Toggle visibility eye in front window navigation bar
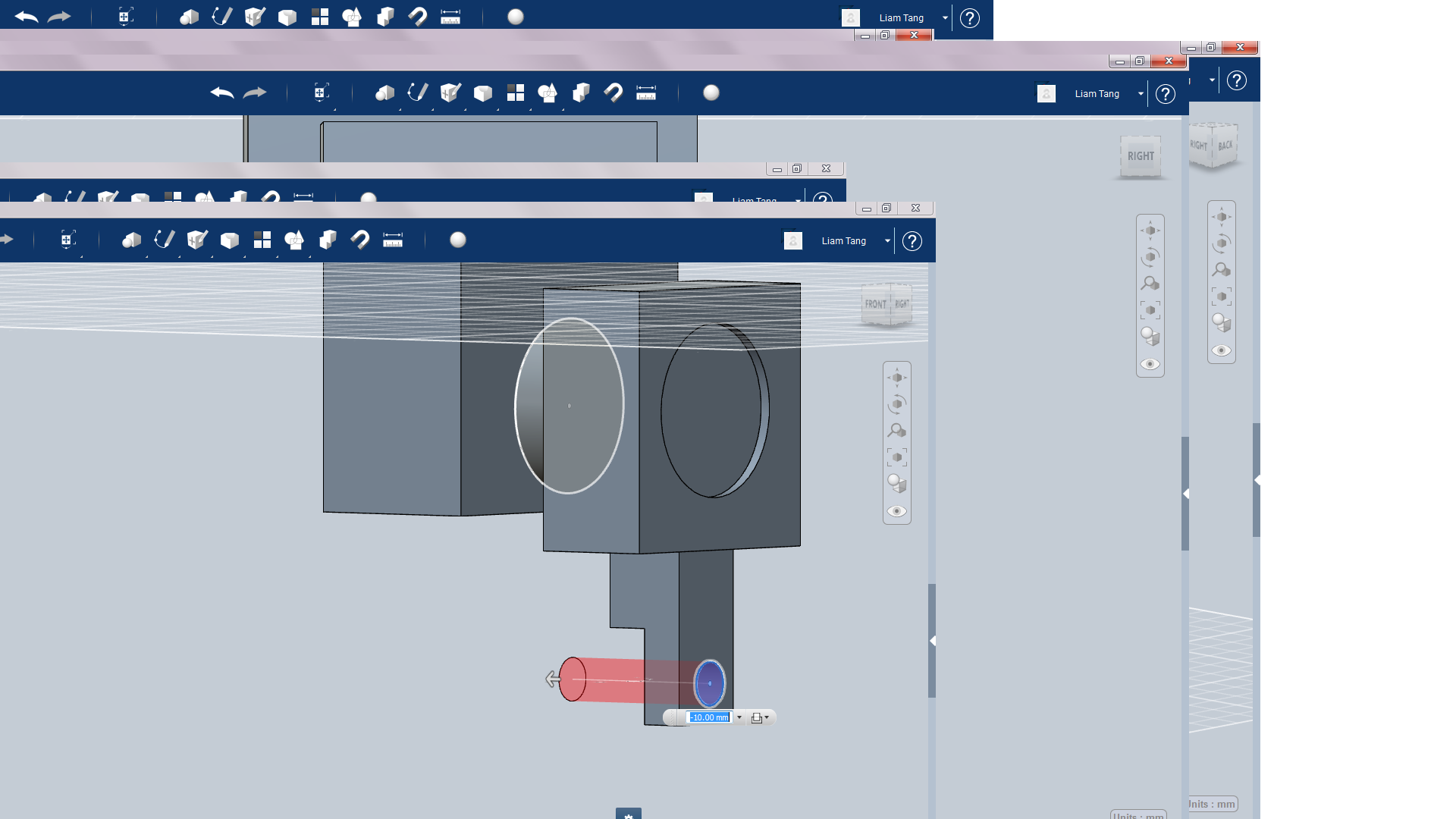 [897, 511]
